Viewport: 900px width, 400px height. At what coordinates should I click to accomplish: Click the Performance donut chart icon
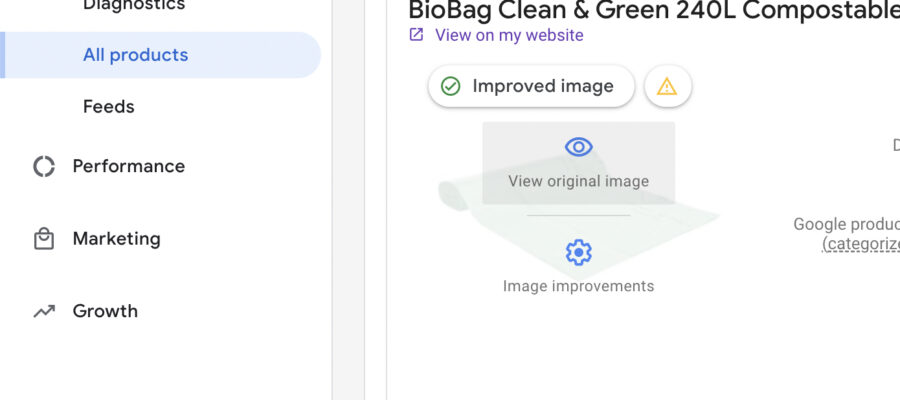[44, 166]
